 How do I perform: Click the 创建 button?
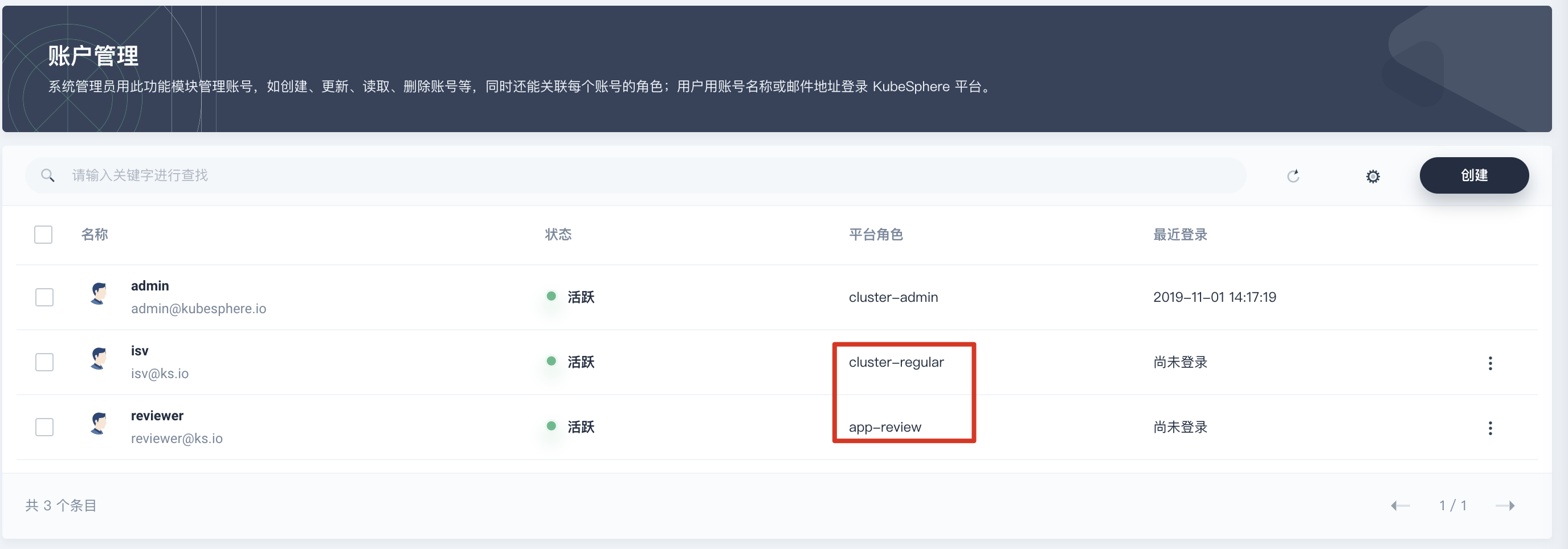tap(1473, 175)
